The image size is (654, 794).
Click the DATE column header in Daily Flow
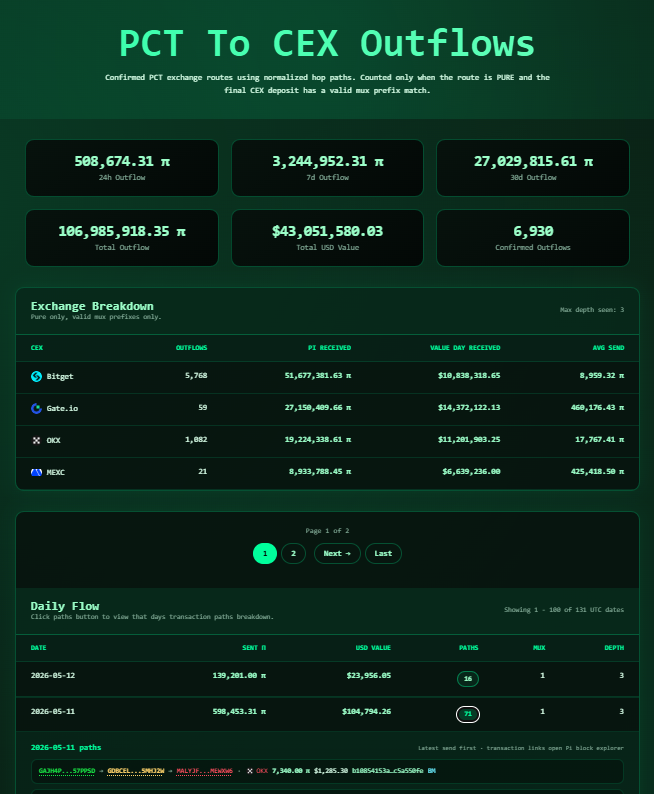tap(38, 648)
